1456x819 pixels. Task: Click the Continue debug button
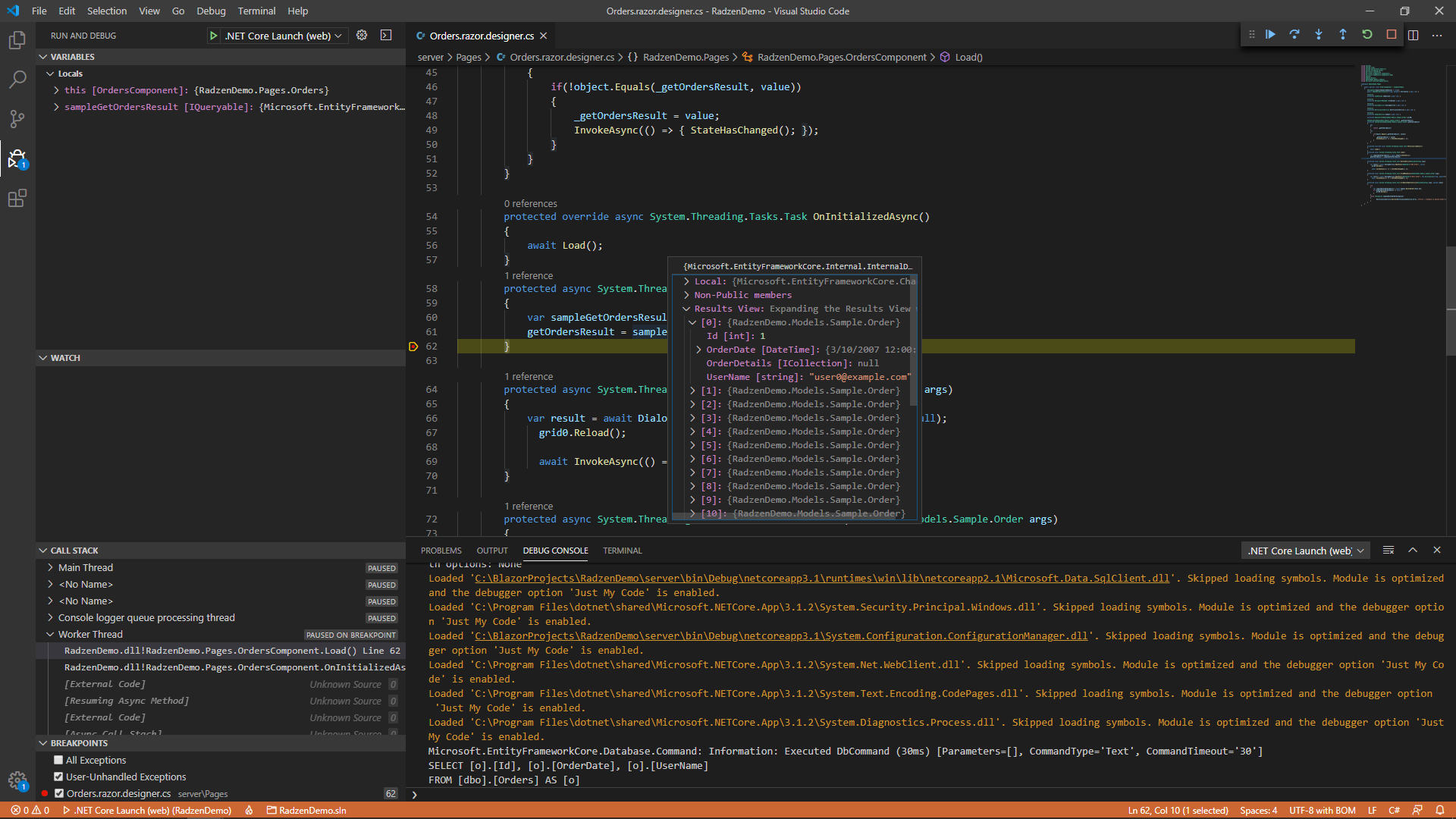pyautogui.click(x=1270, y=35)
